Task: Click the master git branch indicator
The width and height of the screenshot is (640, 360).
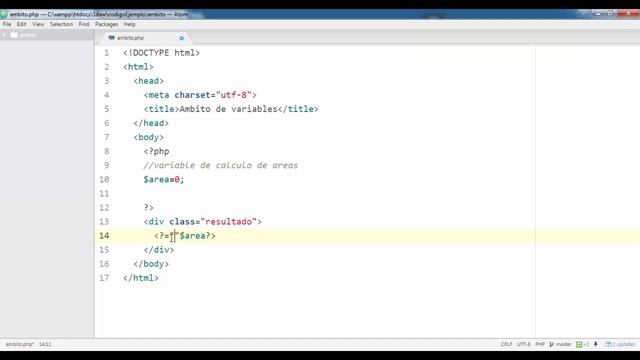Action: [563, 344]
